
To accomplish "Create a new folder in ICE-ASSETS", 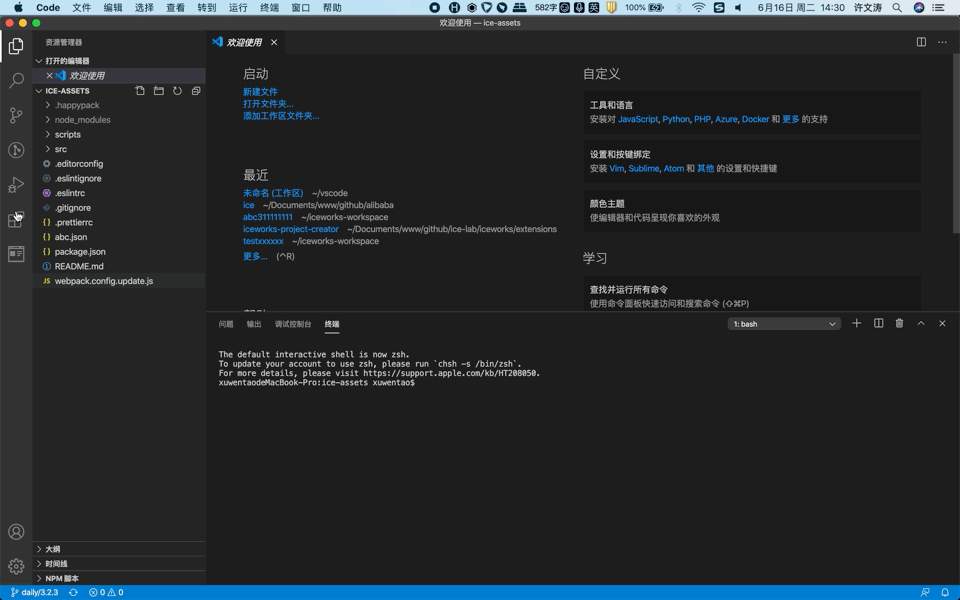I will click(x=159, y=91).
